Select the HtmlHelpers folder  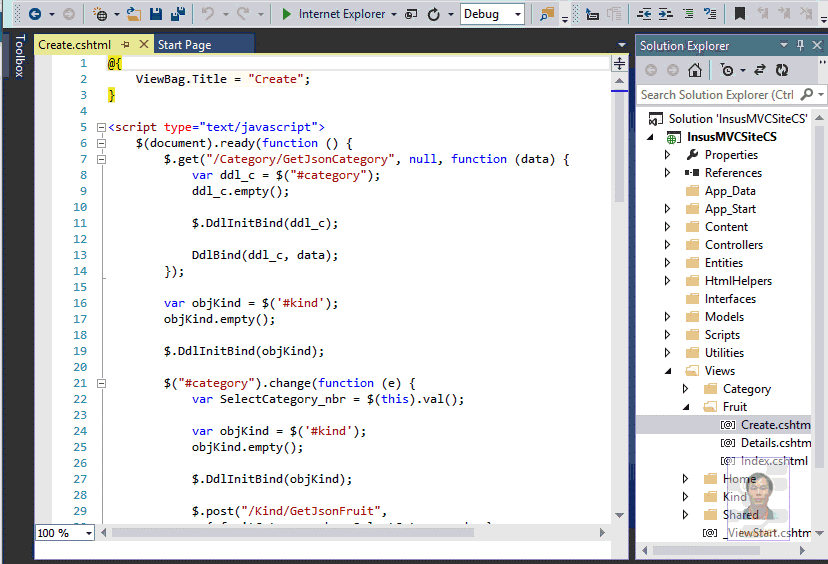[x=738, y=281]
